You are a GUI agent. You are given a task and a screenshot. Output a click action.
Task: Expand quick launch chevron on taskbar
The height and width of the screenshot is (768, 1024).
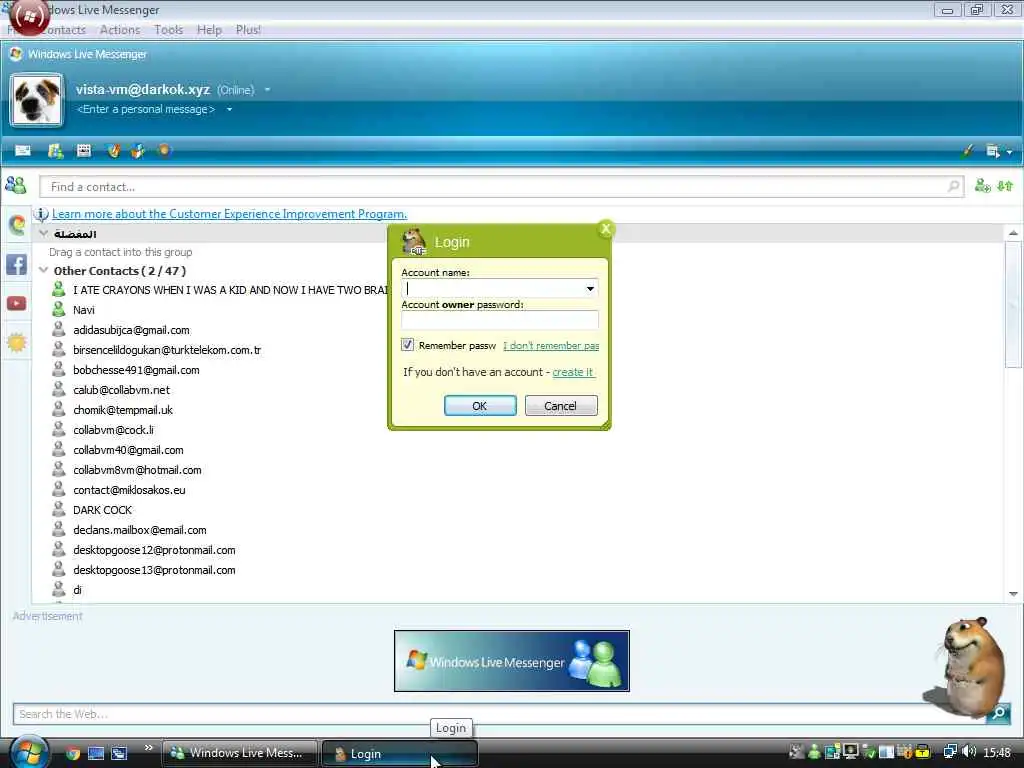(148, 748)
